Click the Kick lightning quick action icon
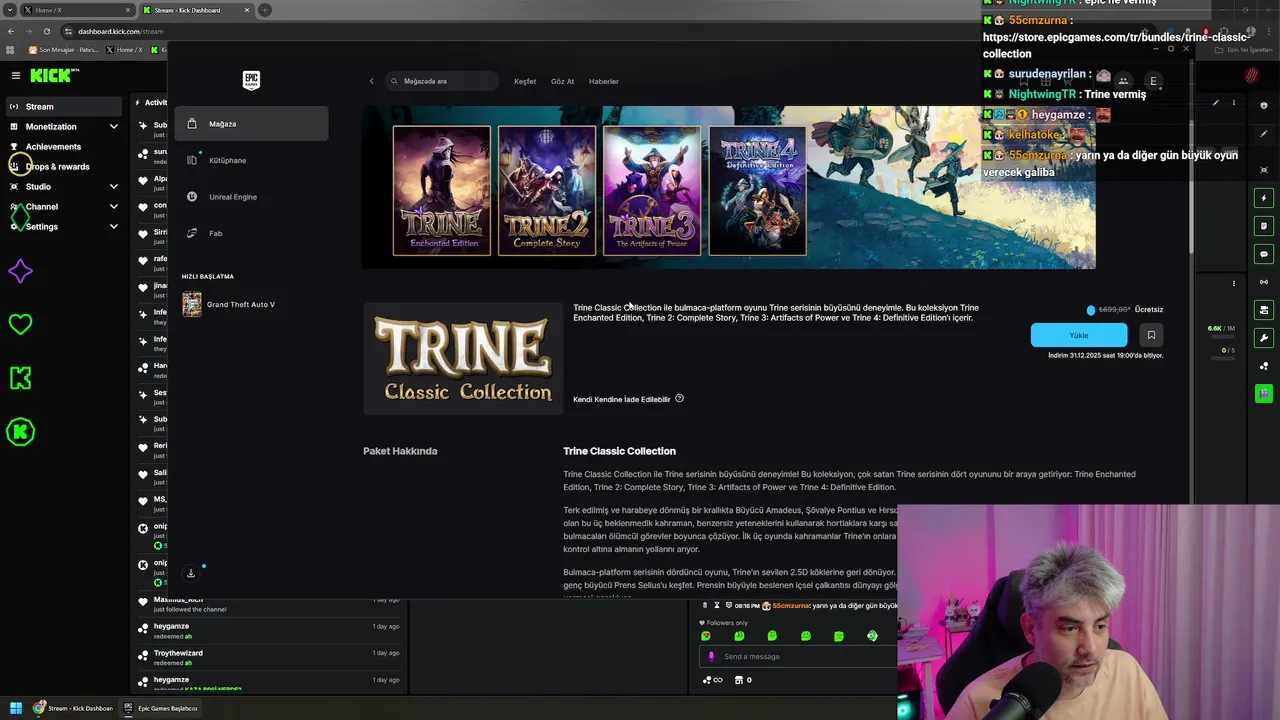 (1264, 198)
